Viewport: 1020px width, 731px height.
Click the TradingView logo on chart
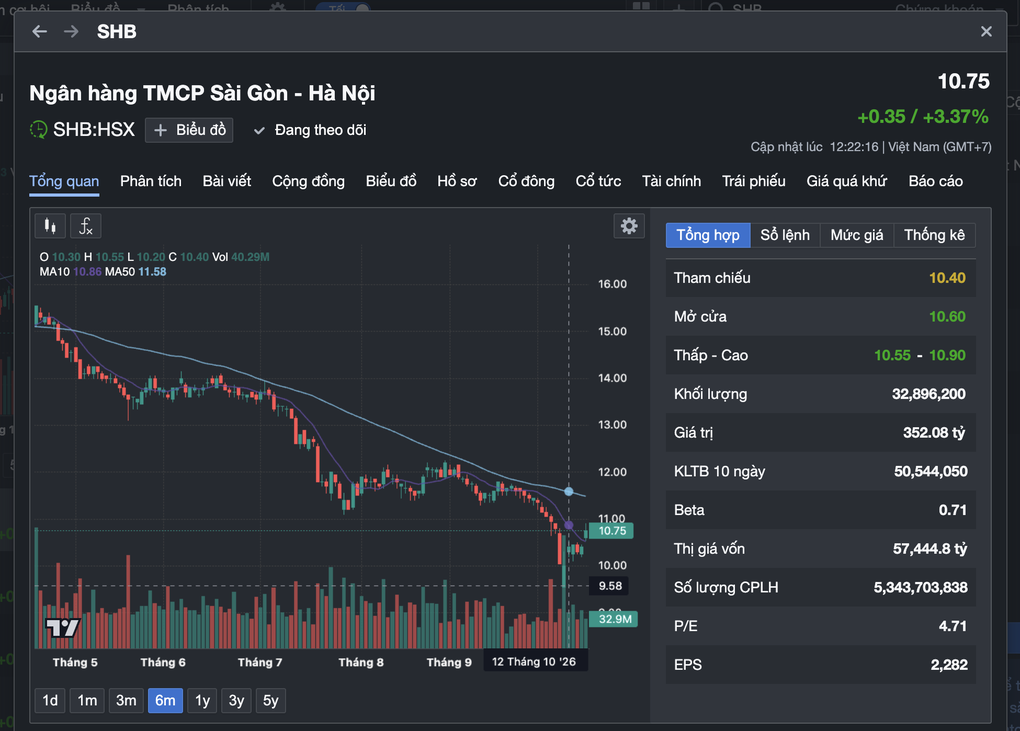coord(62,628)
